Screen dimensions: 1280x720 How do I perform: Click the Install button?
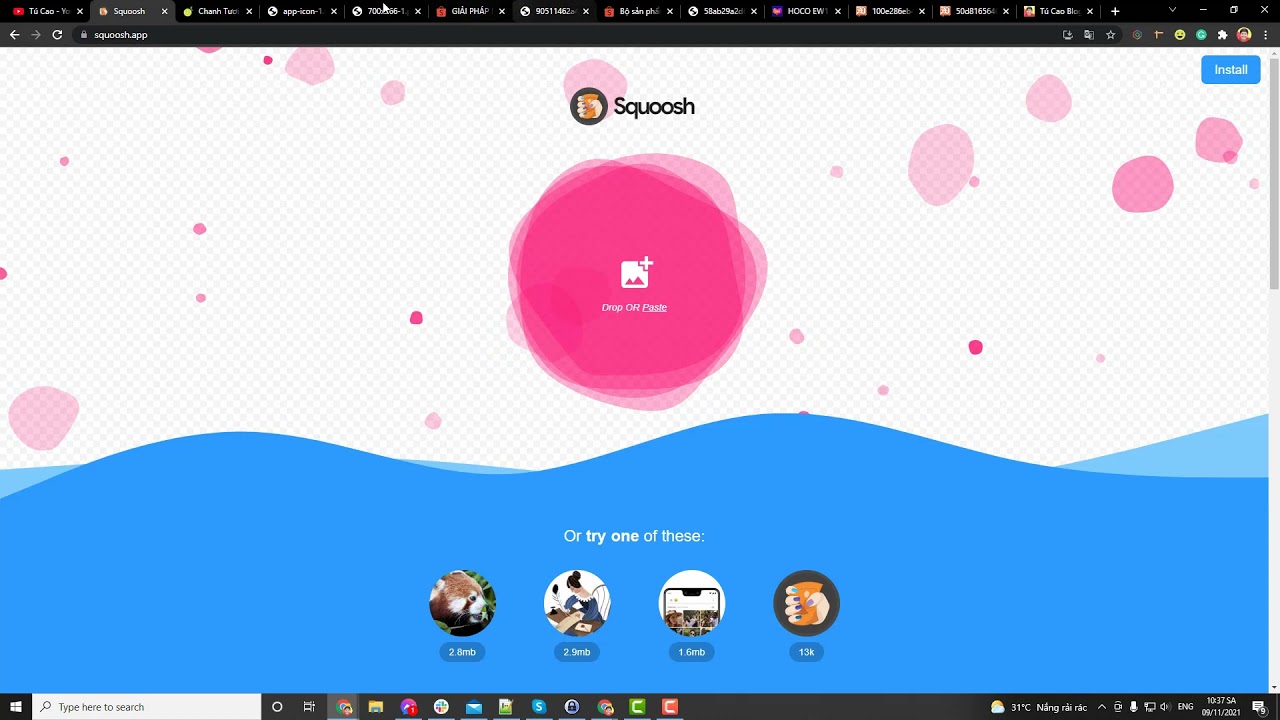click(x=1230, y=69)
